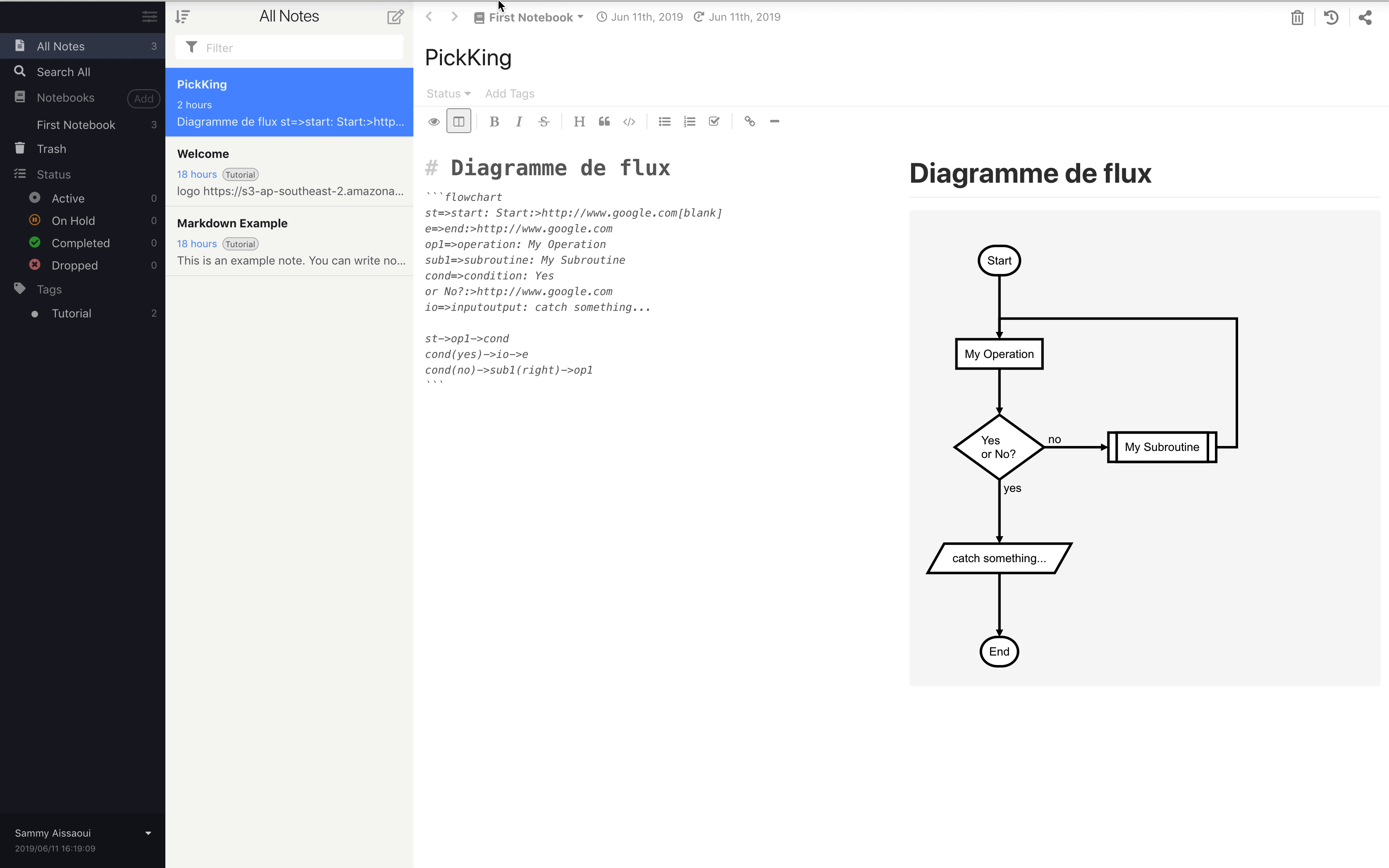Toggle the ordered list icon
Image resolution: width=1389 pixels, height=868 pixels.
[x=689, y=121]
